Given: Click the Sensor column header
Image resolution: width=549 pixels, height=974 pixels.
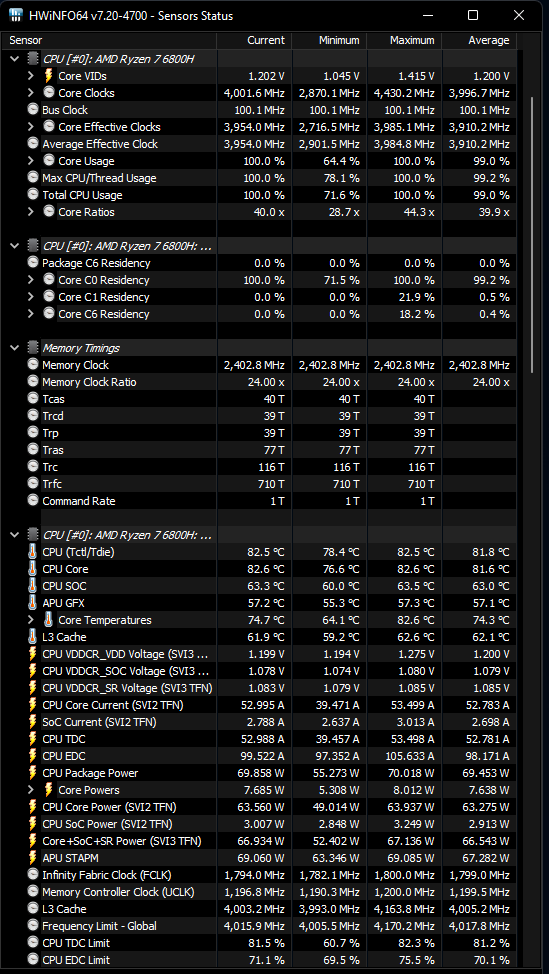Looking at the screenshot, I should 111,40.
